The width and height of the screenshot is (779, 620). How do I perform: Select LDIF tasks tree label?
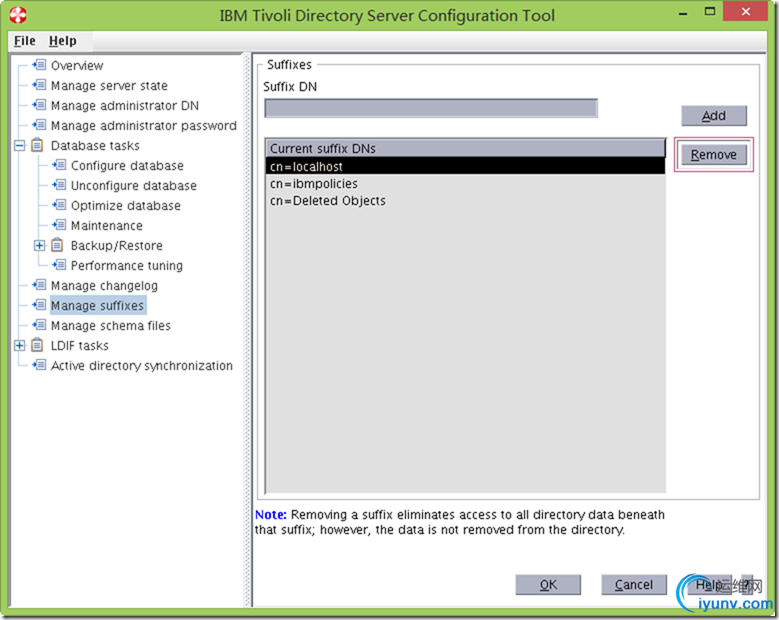pyautogui.click(x=79, y=345)
